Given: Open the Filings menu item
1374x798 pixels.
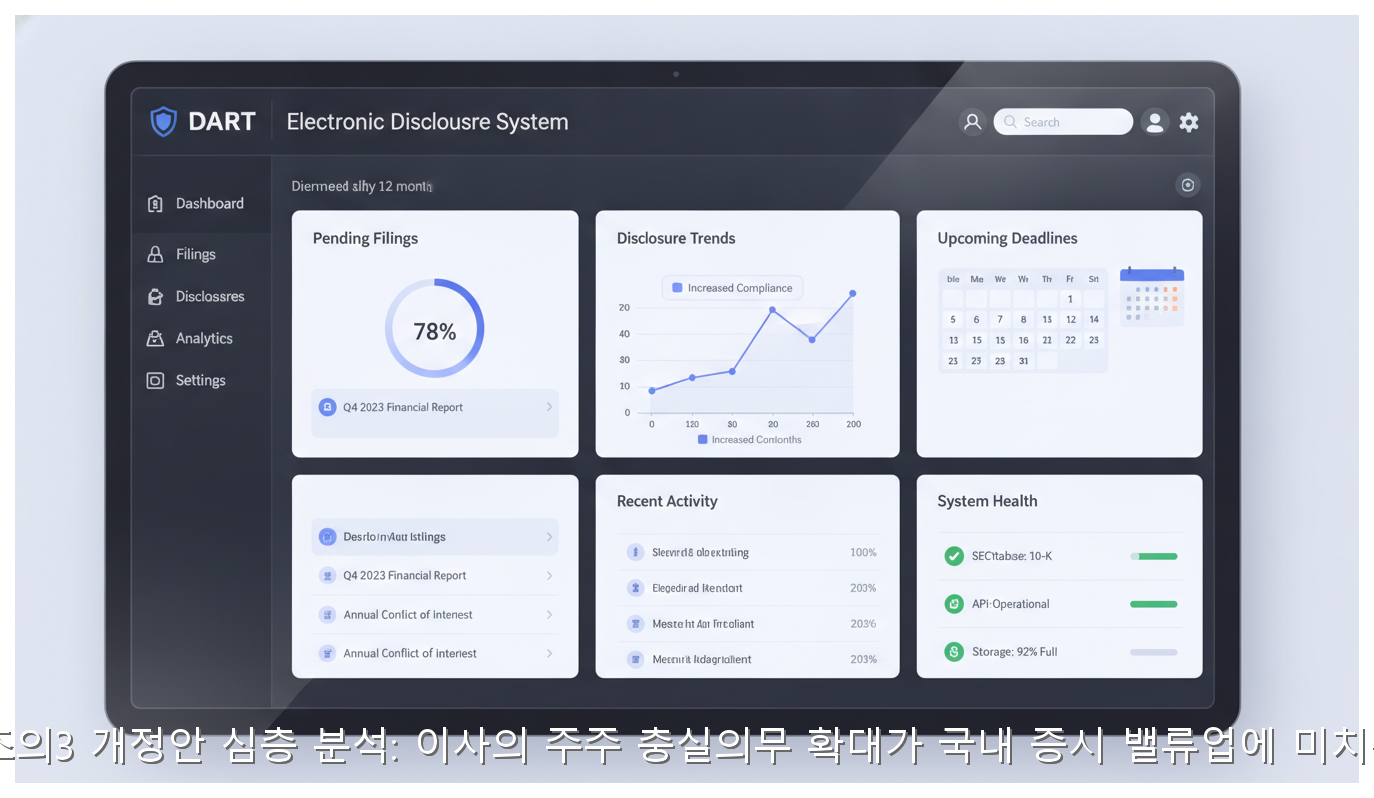Looking at the screenshot, I should click(201, 255).
